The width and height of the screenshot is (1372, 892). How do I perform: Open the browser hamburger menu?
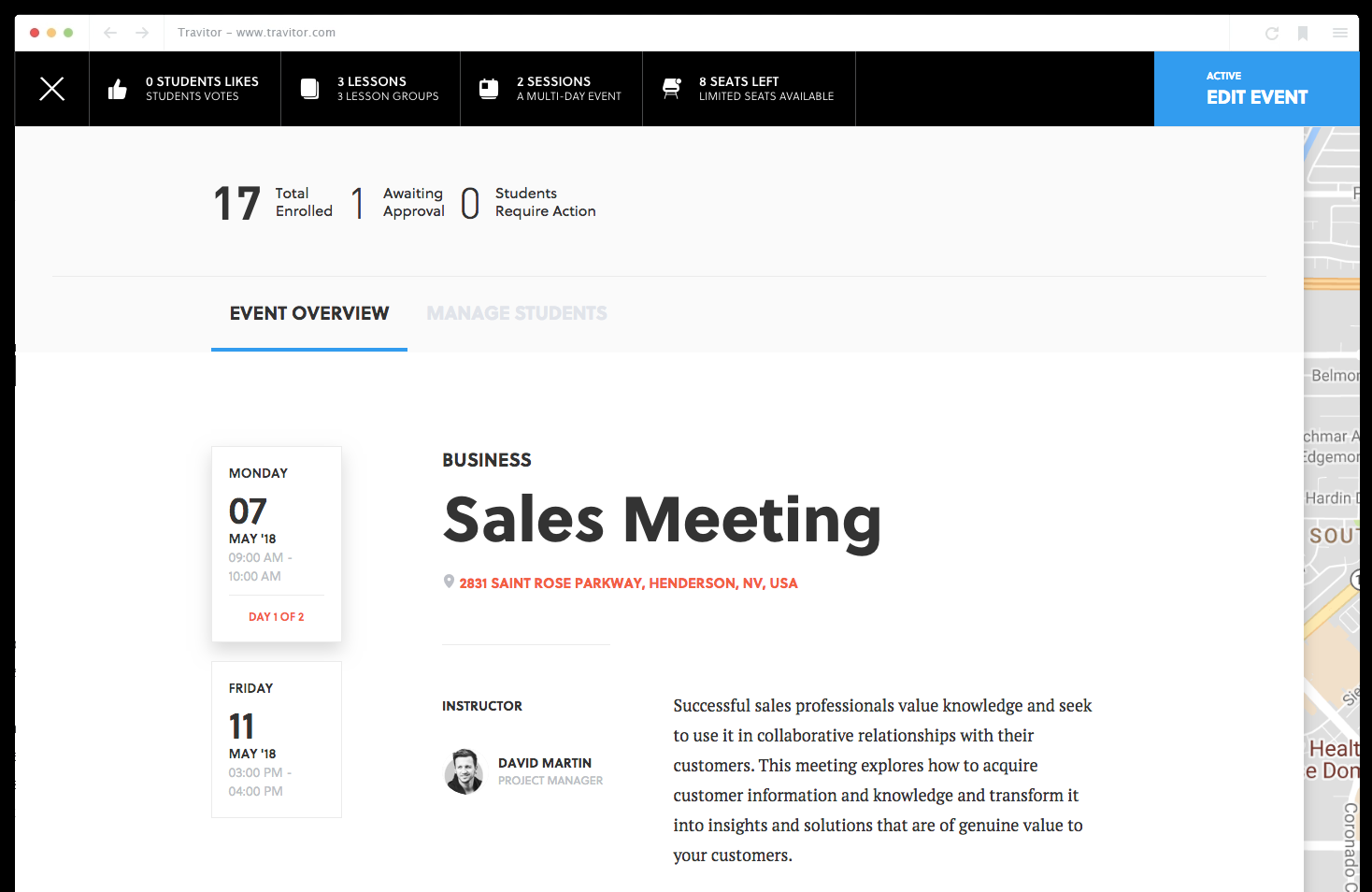[1340, 32]
